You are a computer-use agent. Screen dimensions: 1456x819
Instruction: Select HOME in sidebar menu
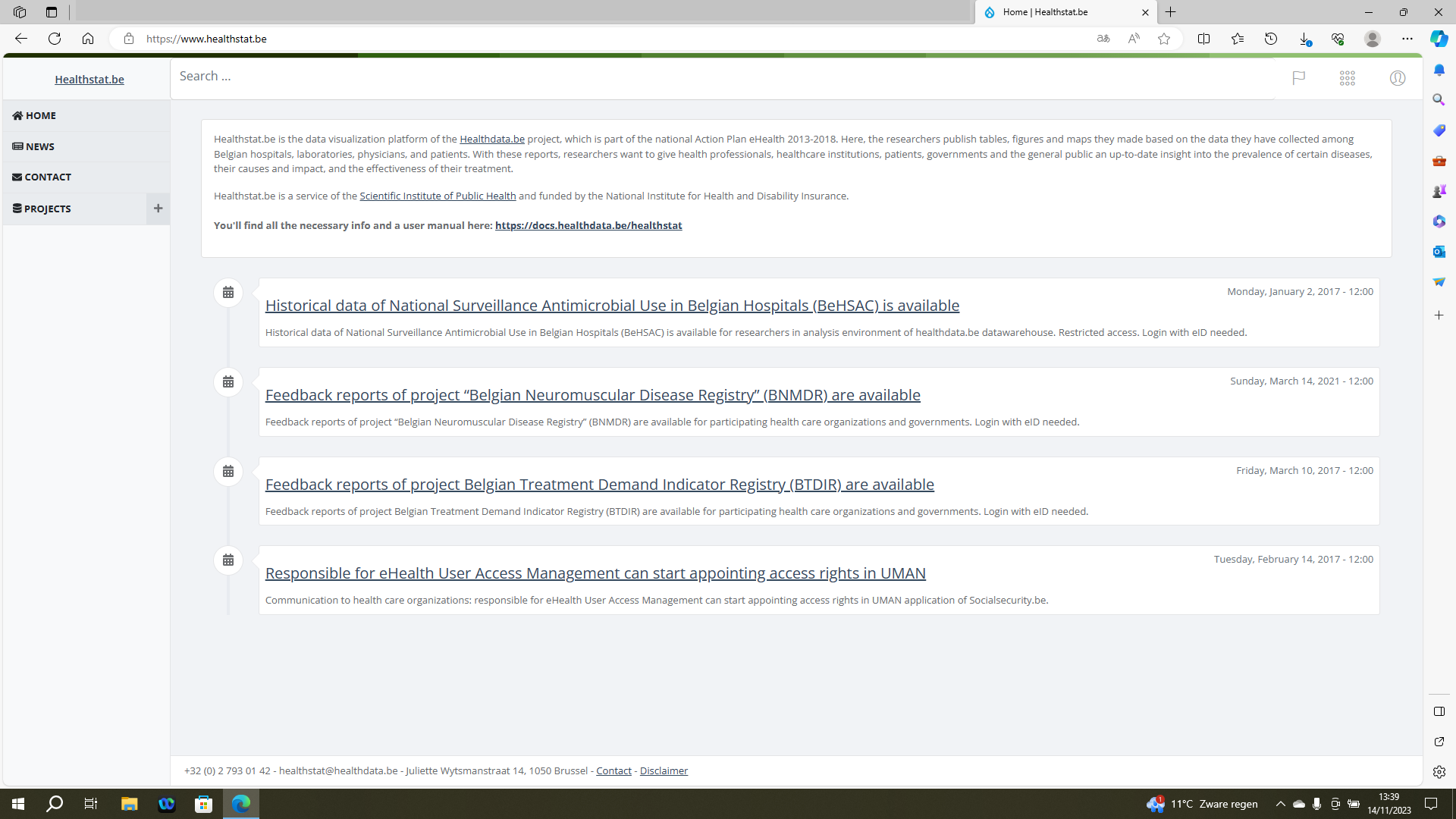pyautogui.click(x=40, y=115)
